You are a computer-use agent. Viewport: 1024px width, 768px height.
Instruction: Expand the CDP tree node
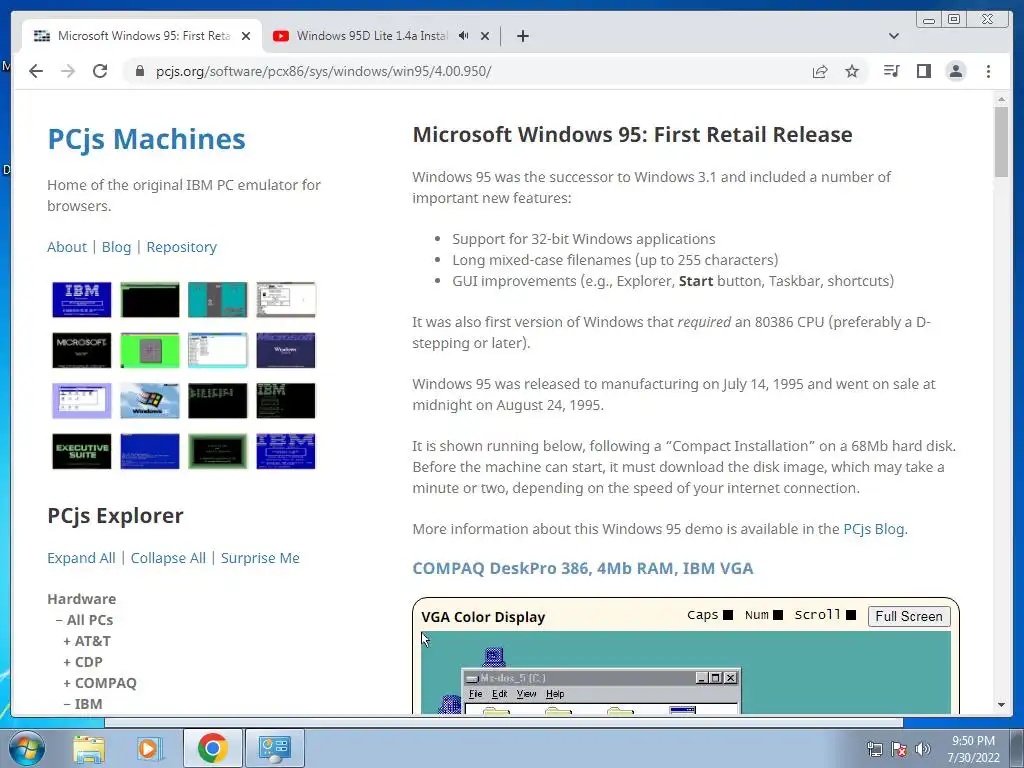click(83, 662)
